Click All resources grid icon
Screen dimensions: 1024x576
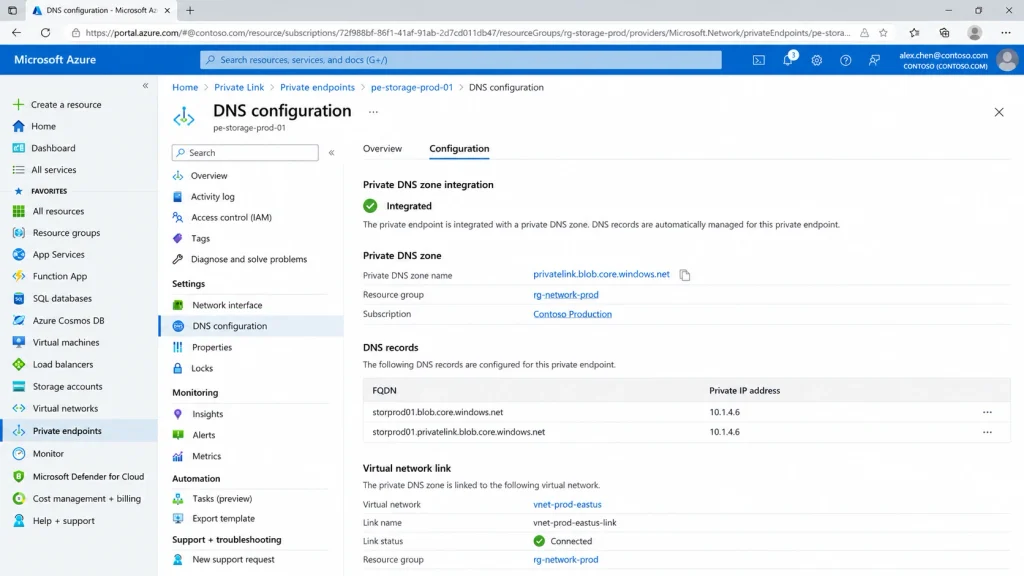point(18,211)
